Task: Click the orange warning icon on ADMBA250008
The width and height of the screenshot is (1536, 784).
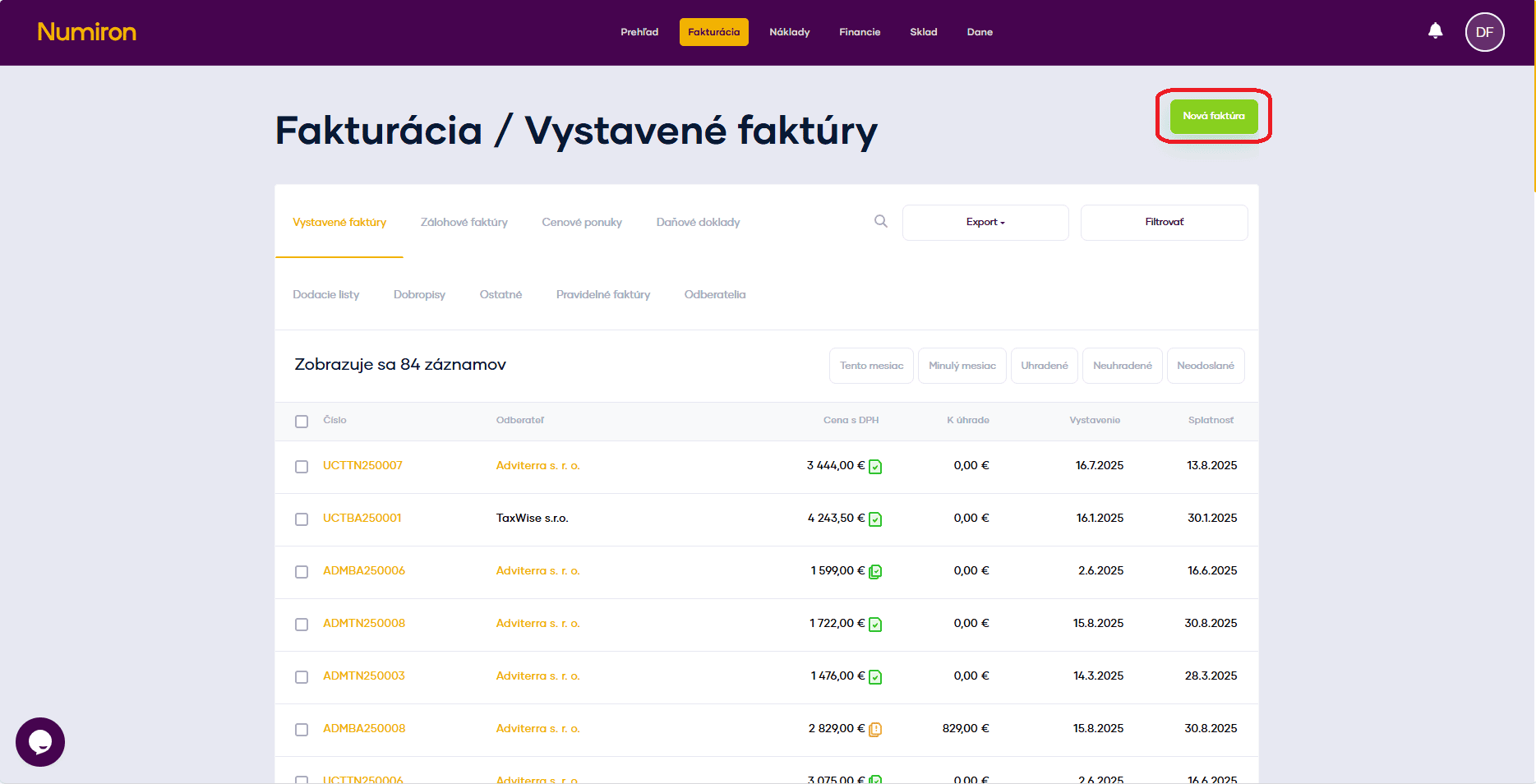Action: (x=875, y=730)
